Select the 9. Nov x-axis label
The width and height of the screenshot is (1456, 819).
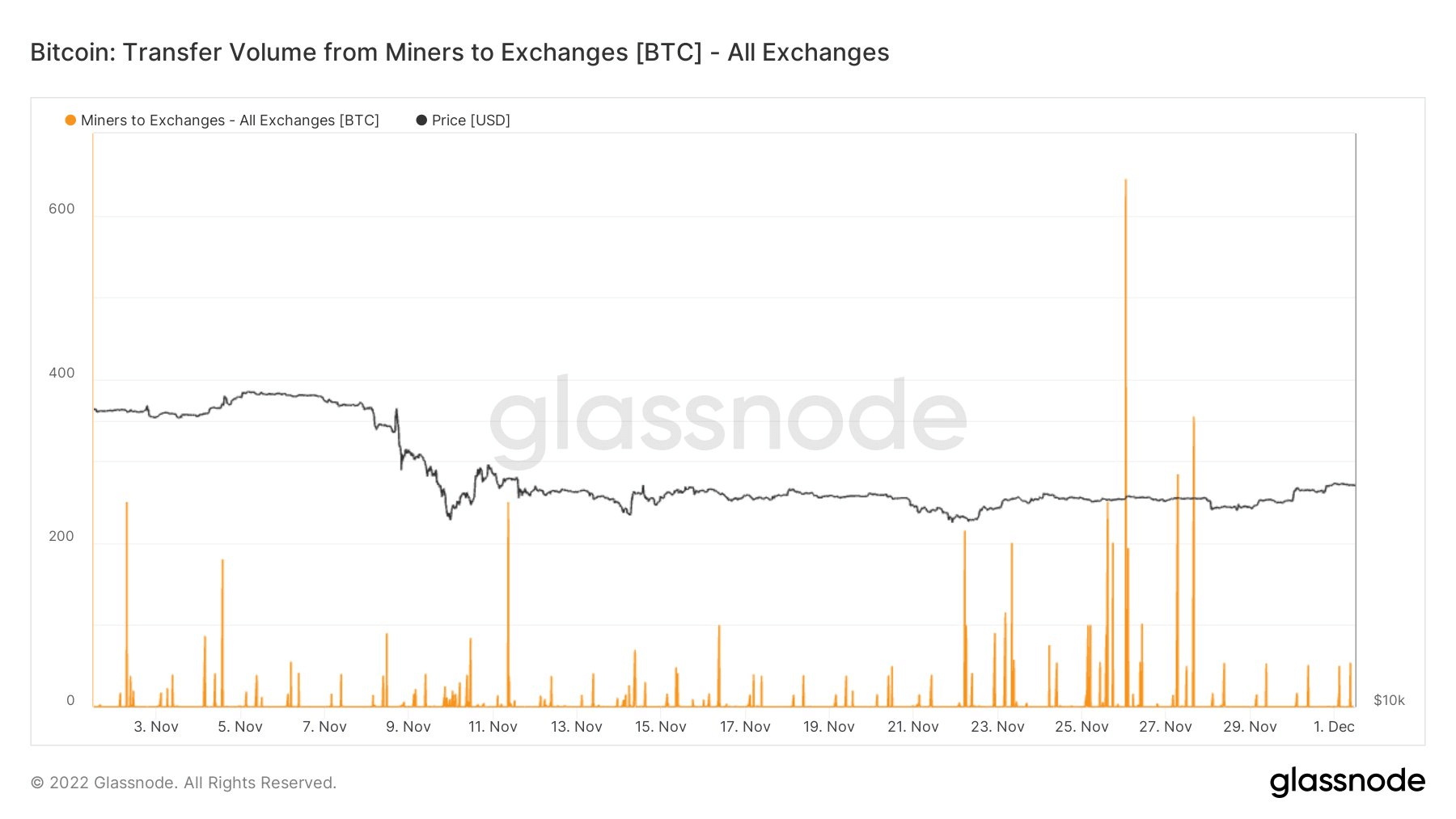tap(408, 727)
